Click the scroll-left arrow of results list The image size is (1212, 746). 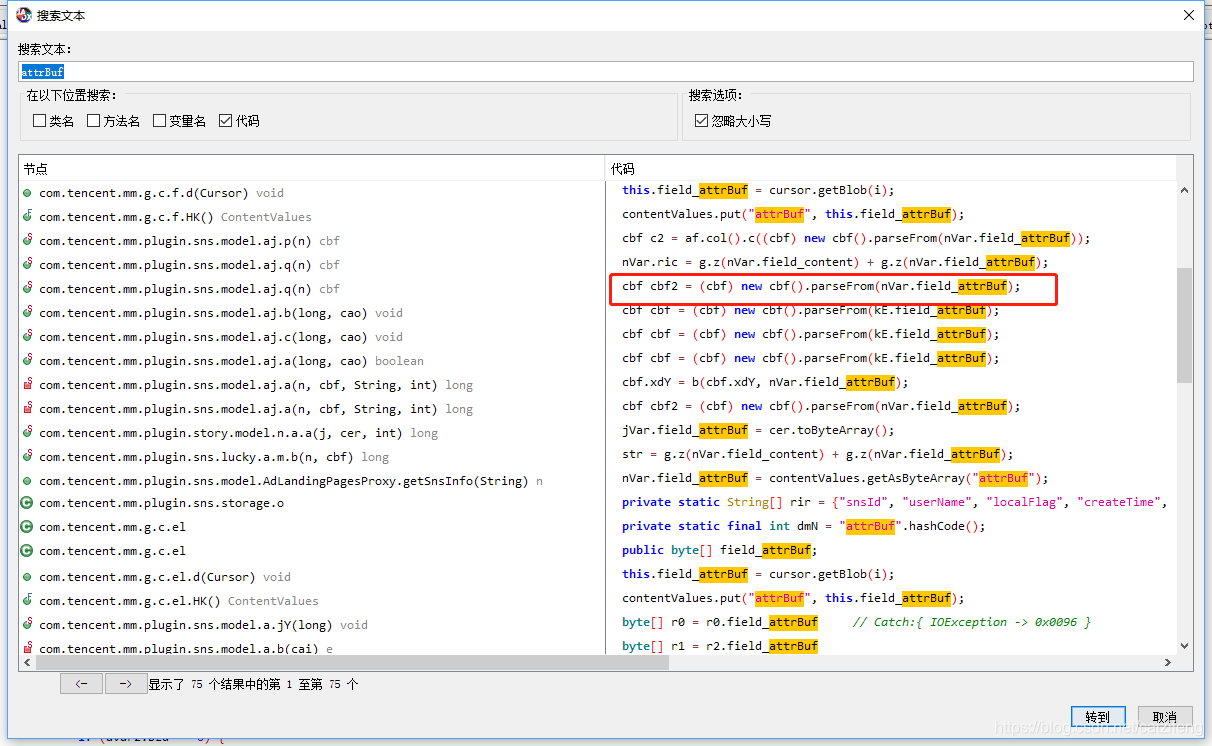point(27,663)
